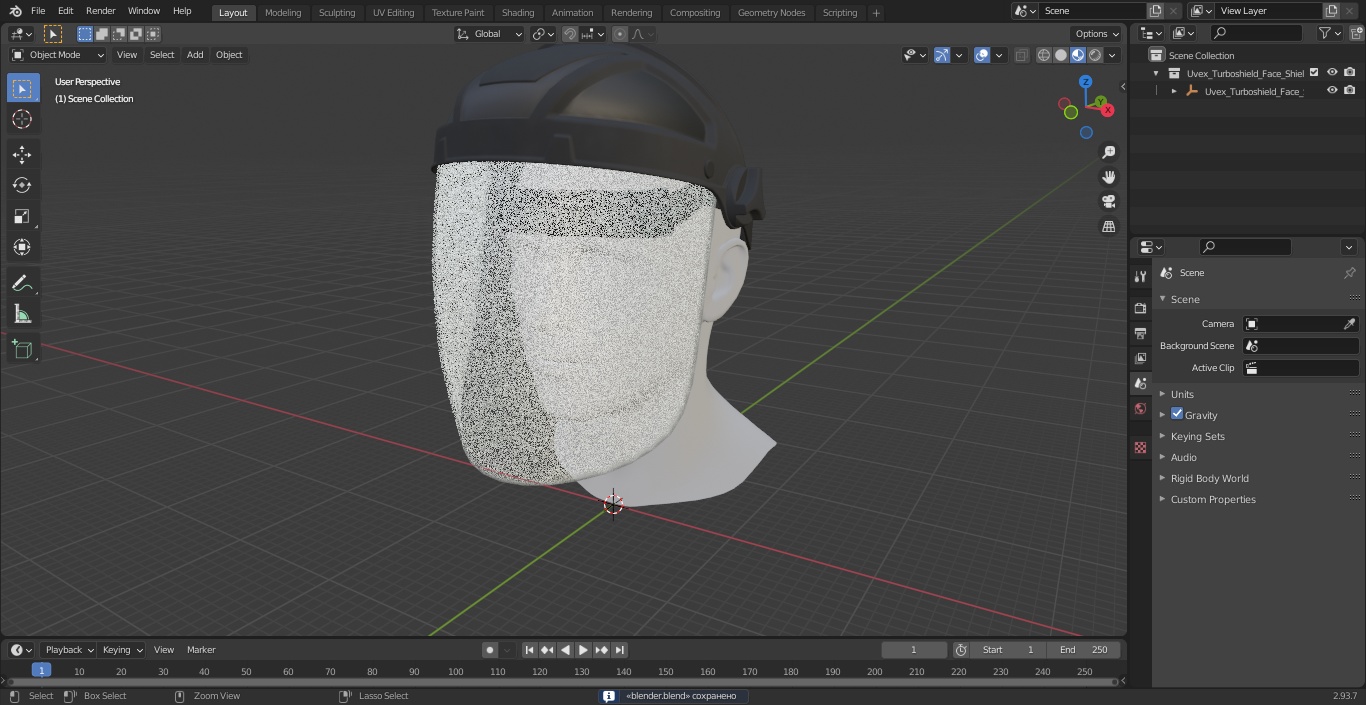Image resolution: width=1366 pixels, height=705 pixels.
Task: Hide Uvex_Turboshield_Face_ object with eye icon
Action: click(x=1332, y=91)
